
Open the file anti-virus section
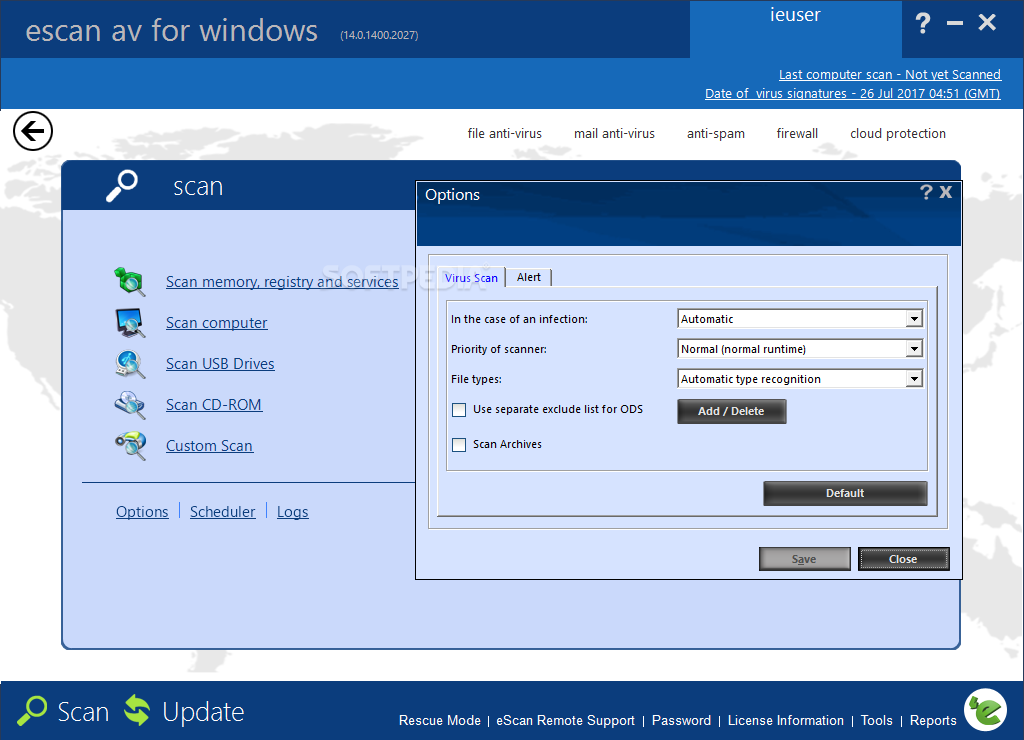504,133
